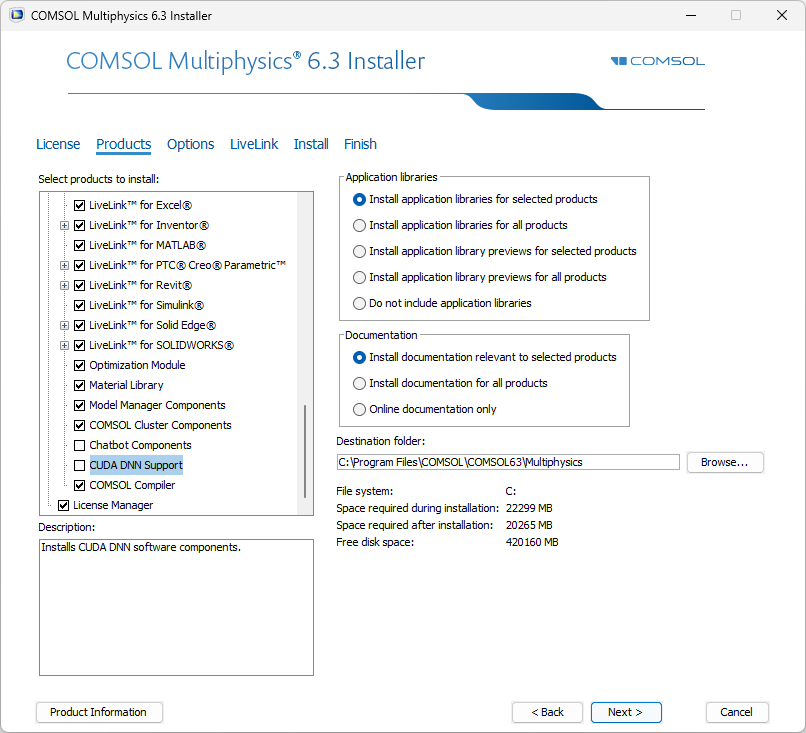Uncheck LiveLink for Excel checkbox
The height and width of the screenshot is (733, 806).
79,206
